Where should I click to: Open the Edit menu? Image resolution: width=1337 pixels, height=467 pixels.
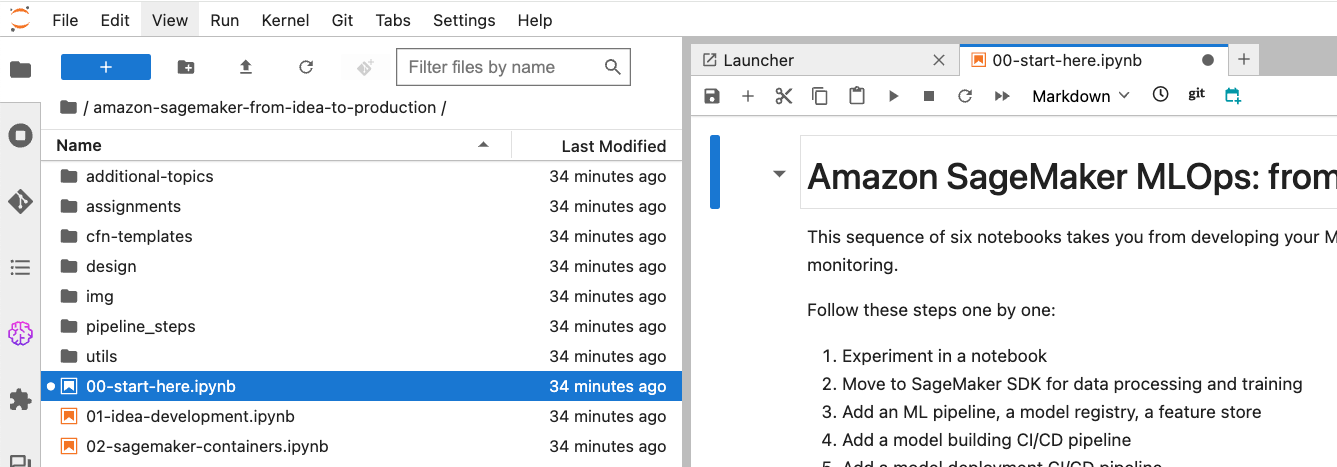pyautogui.click(x=115, y=20)
